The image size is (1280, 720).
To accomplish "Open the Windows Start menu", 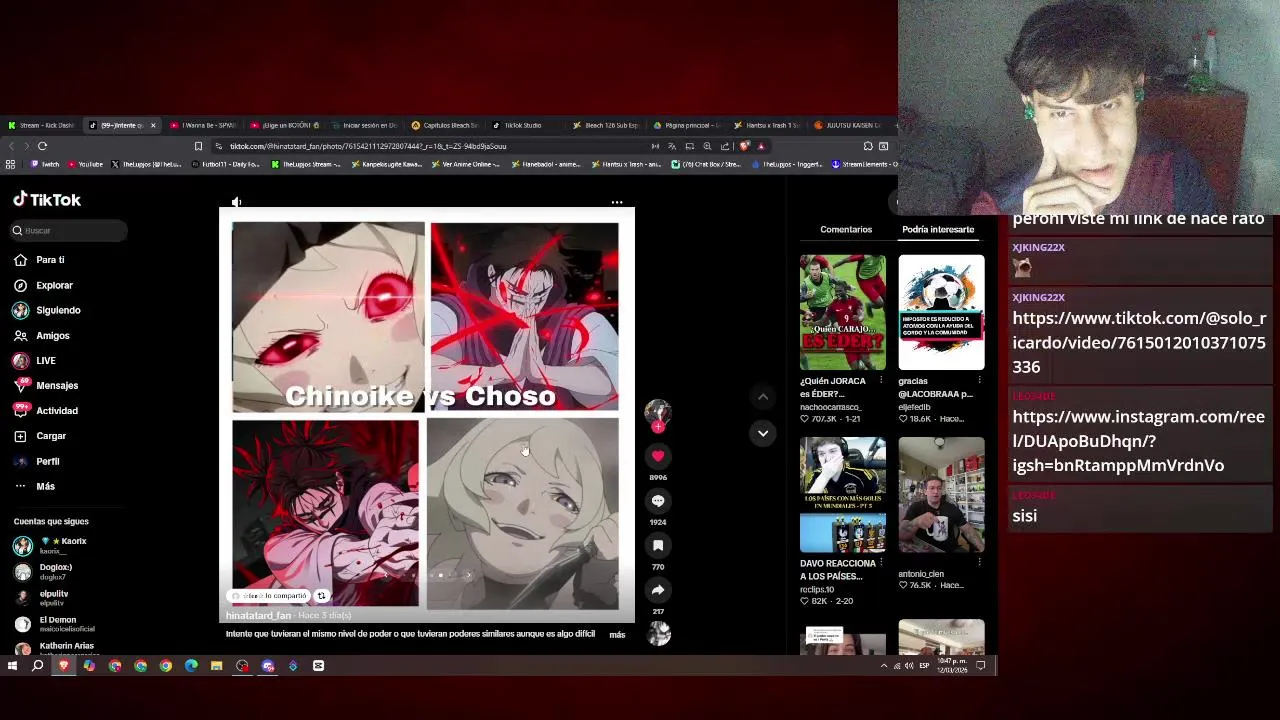I will point(12,666).
